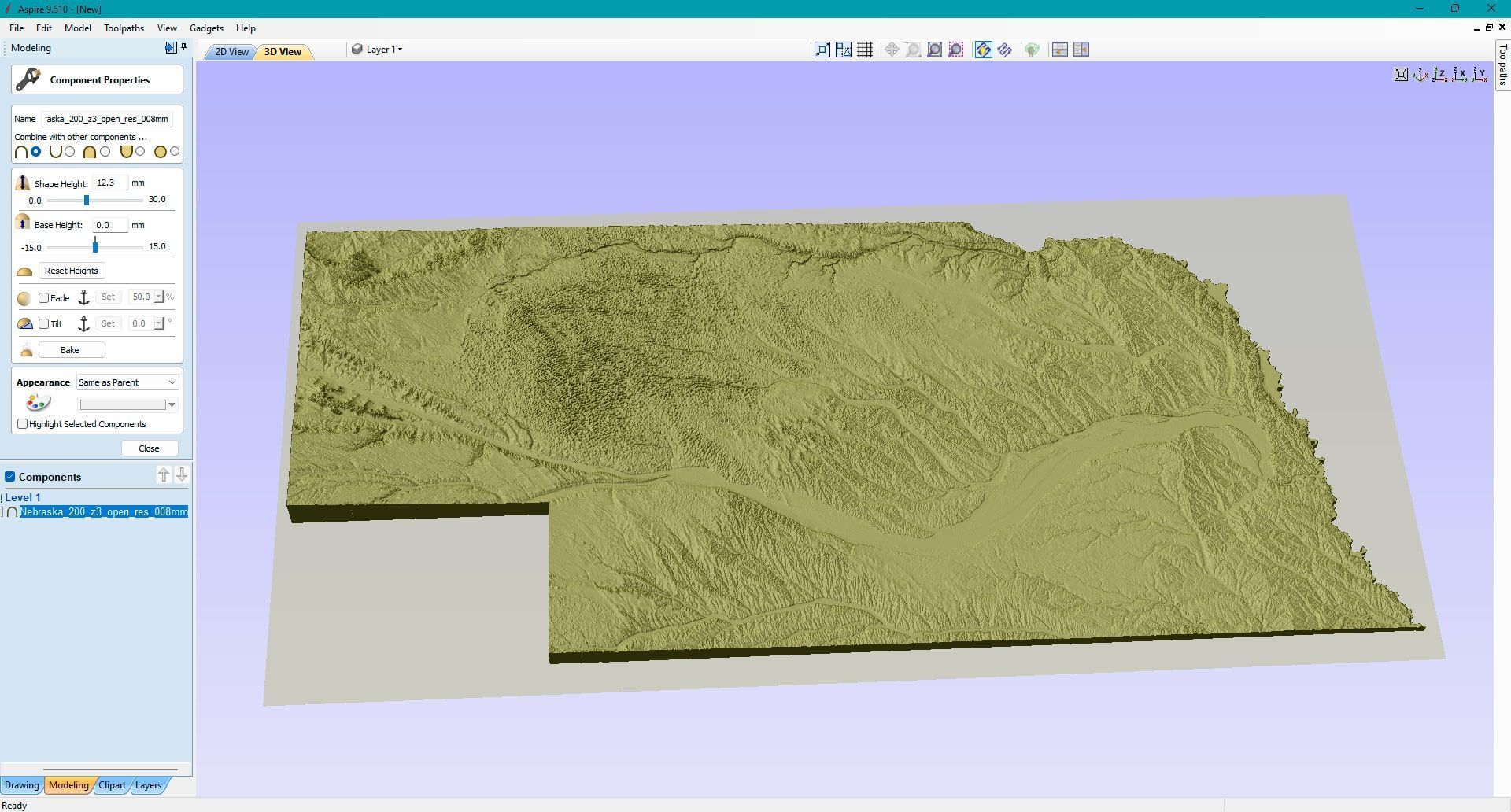Viewport: 1511px width, 812px height.
Task: Click the Tilt angle spinner arrow
Action: (x=159, y=323)
